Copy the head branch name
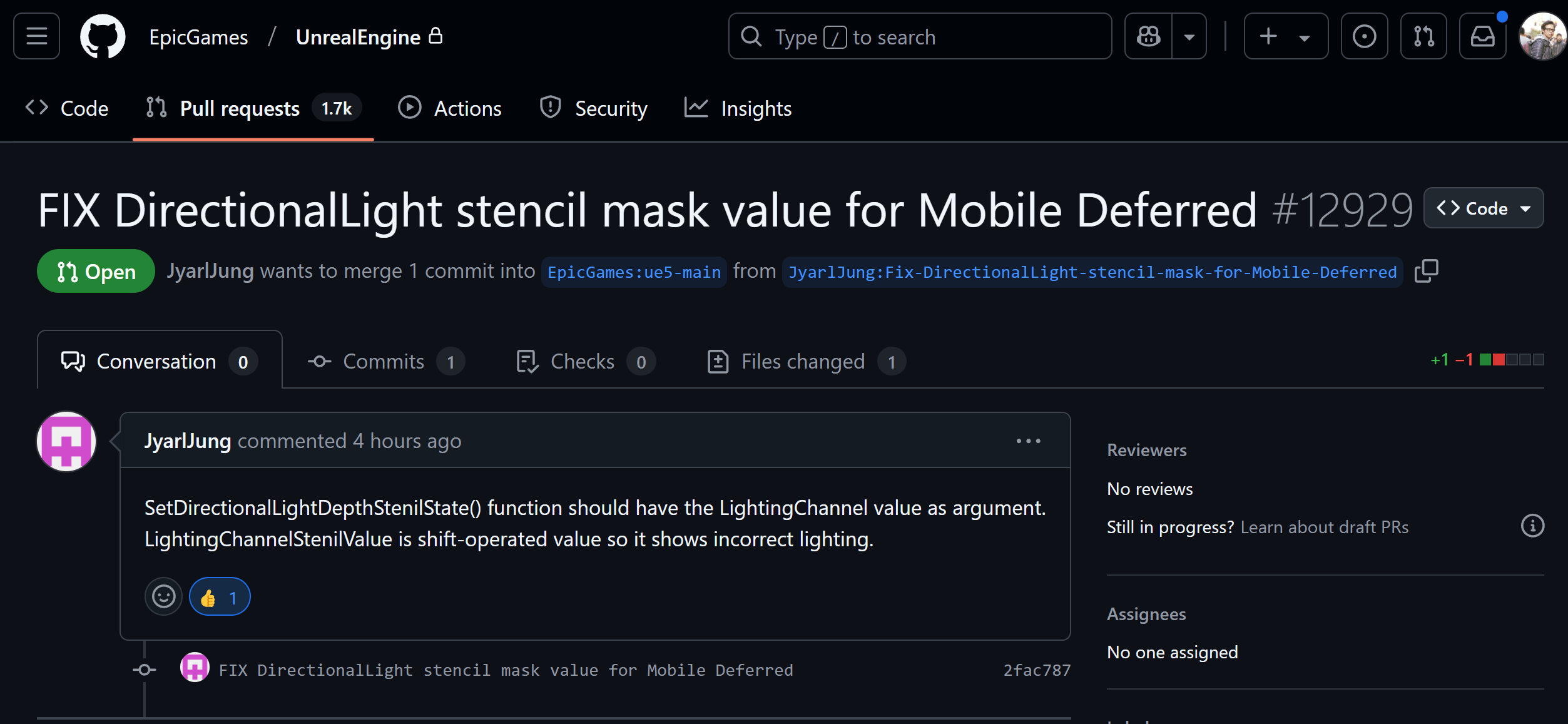The width and height of the screenshot is (1568, 724). click(1426, 272)
